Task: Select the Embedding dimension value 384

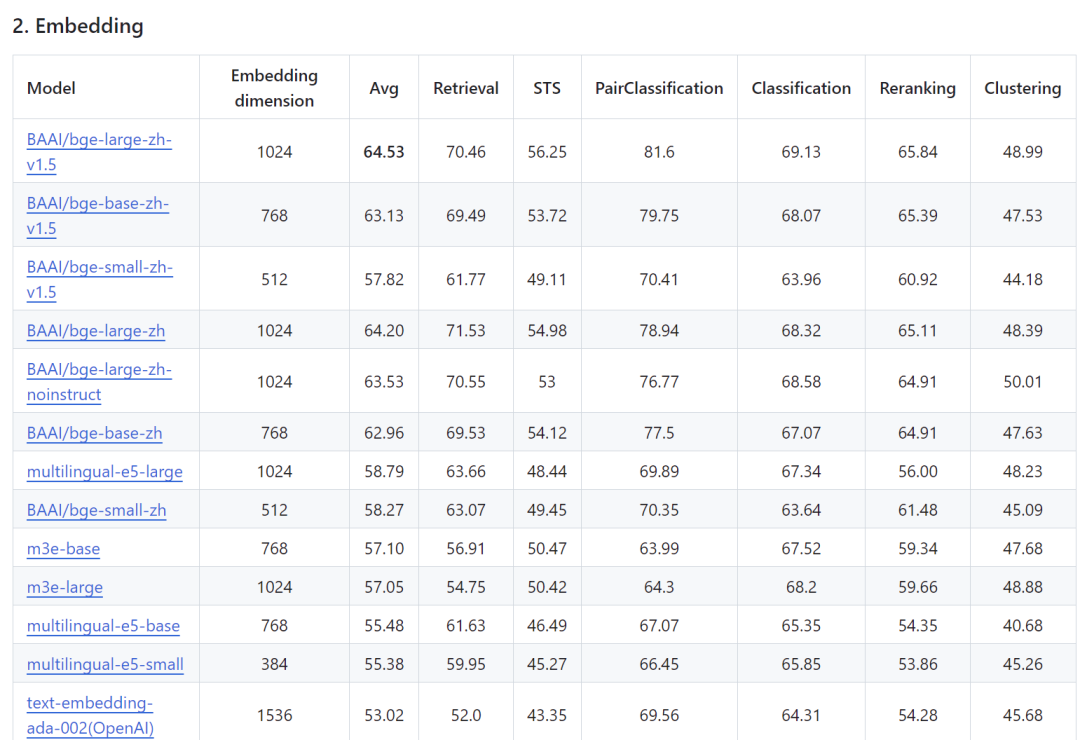Action: [274, 664]
